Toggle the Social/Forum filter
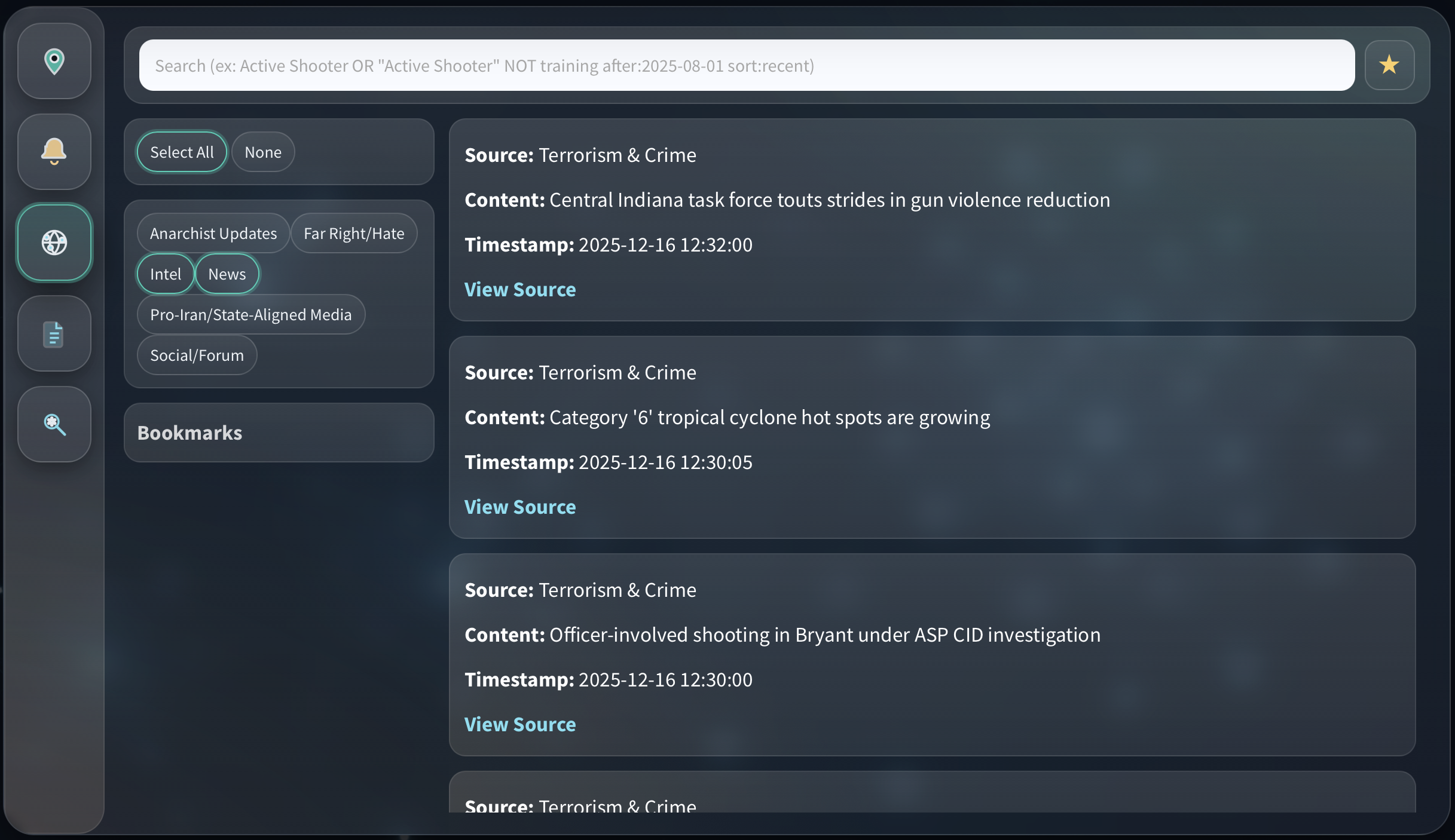 point(197,355)
